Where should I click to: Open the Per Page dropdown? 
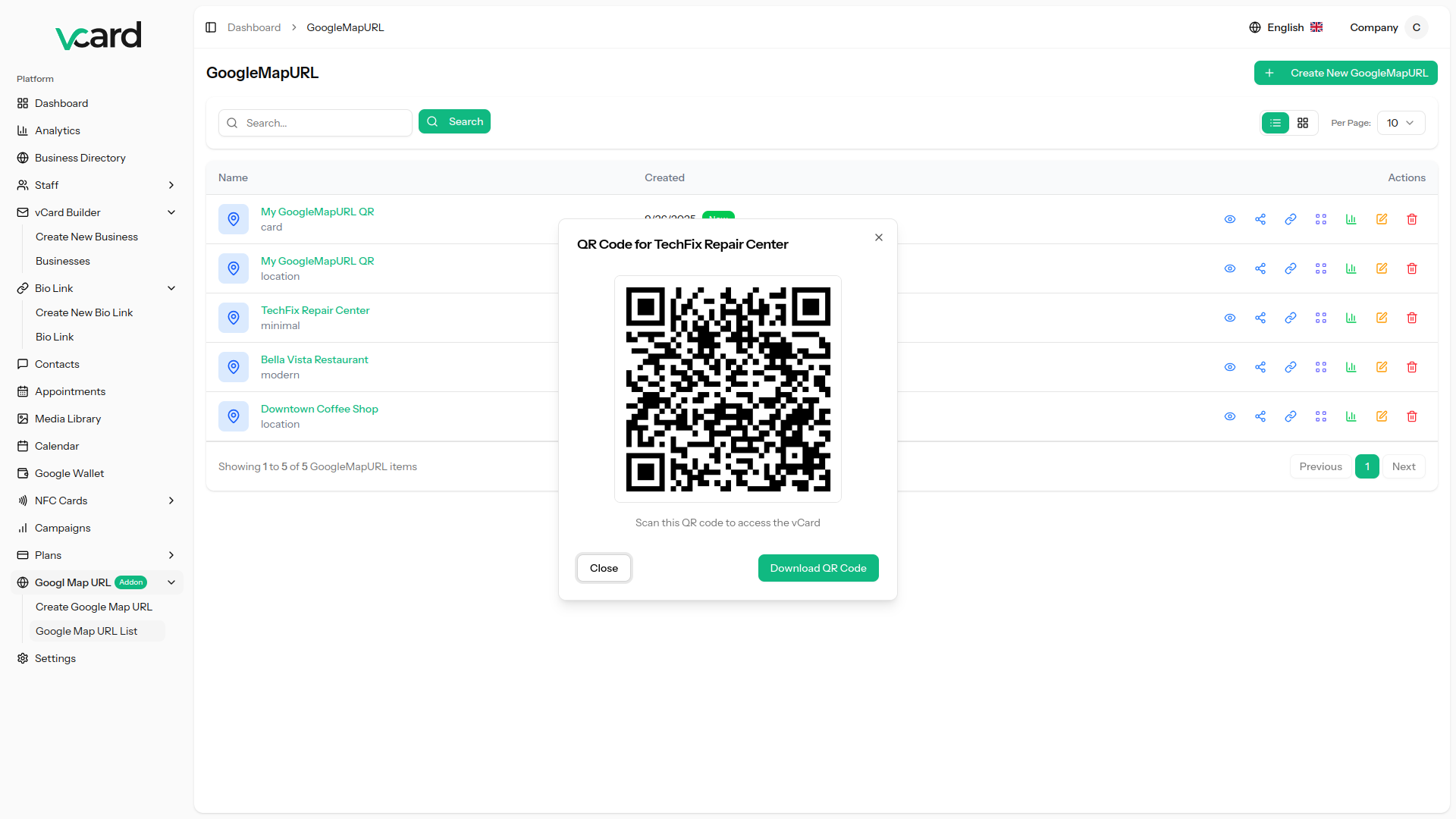point(1400,123)
